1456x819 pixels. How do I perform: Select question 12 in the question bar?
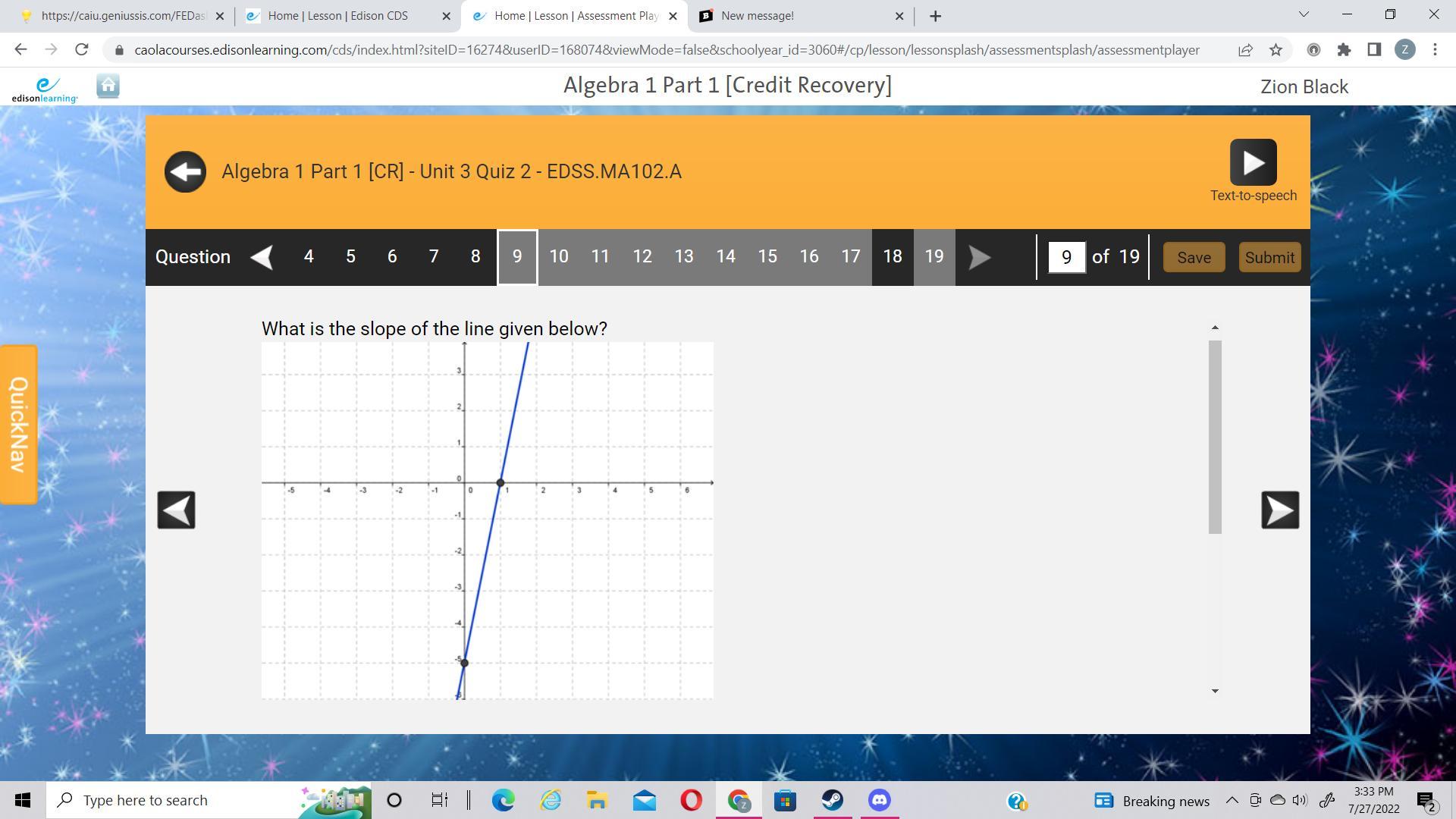point(642,257)
